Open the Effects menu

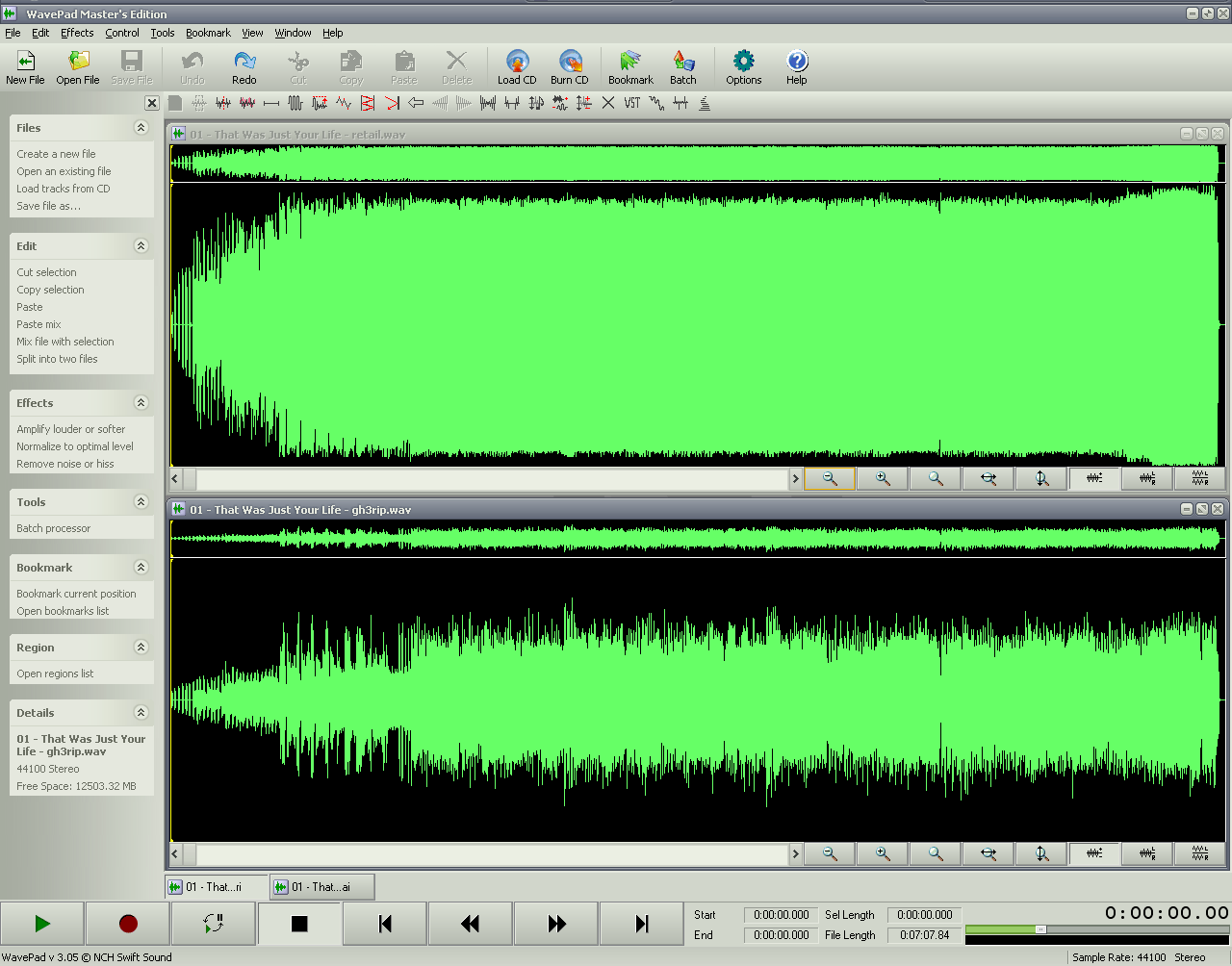[x=77, y=33]
